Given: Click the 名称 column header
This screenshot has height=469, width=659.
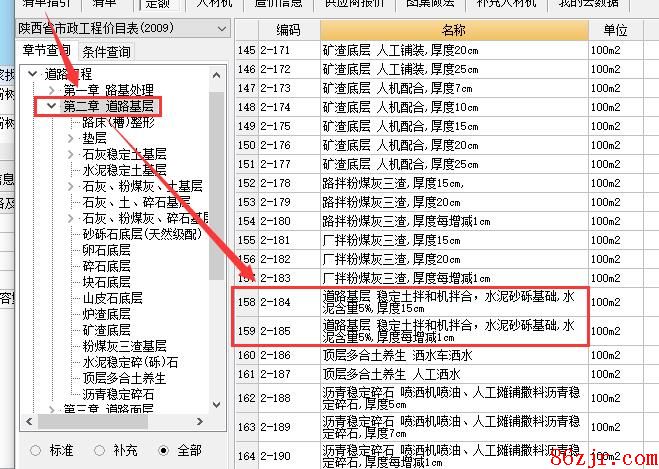Looking at the screenshot, I should 453,31.
